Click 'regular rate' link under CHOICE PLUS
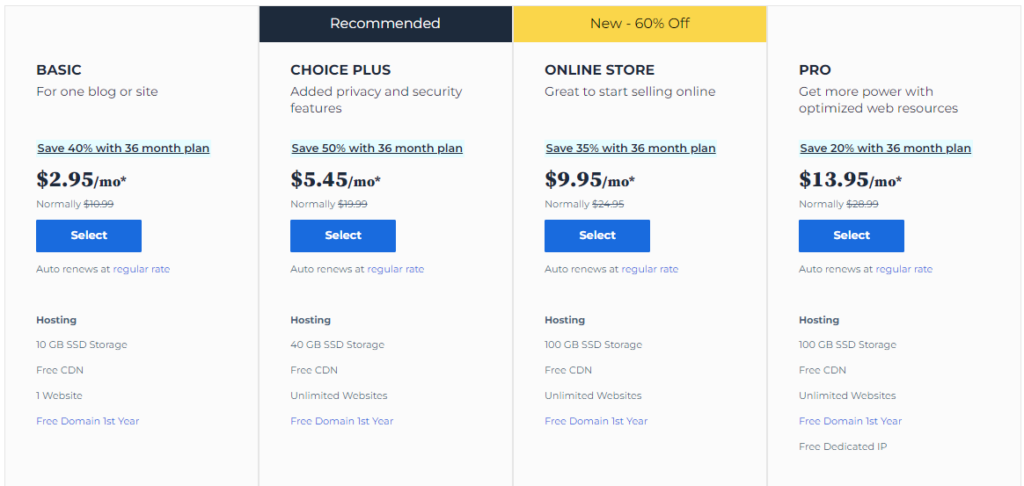Viewport: 1024px width, 486px height. [395, 269]
